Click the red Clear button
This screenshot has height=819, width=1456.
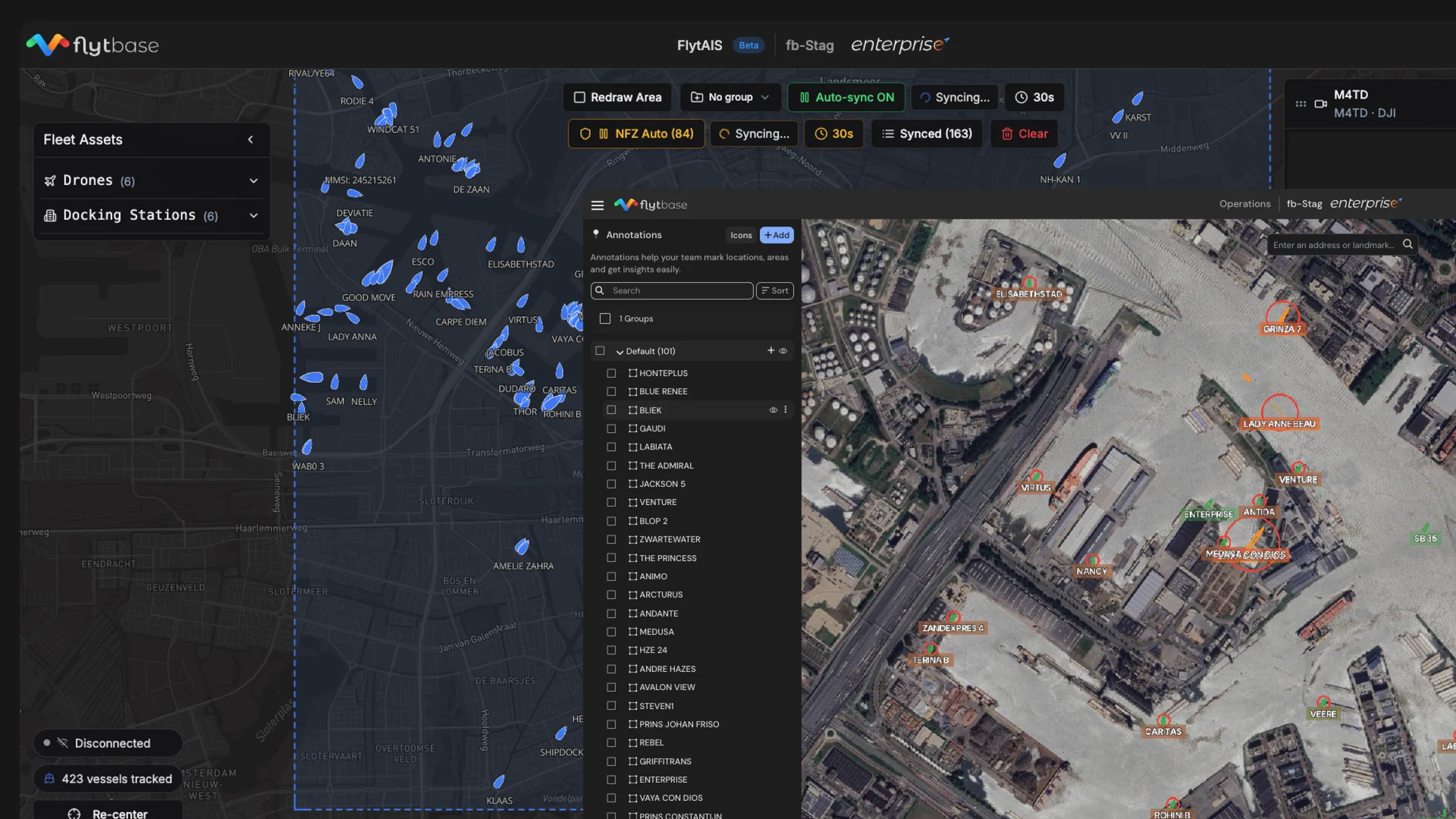1024,133
